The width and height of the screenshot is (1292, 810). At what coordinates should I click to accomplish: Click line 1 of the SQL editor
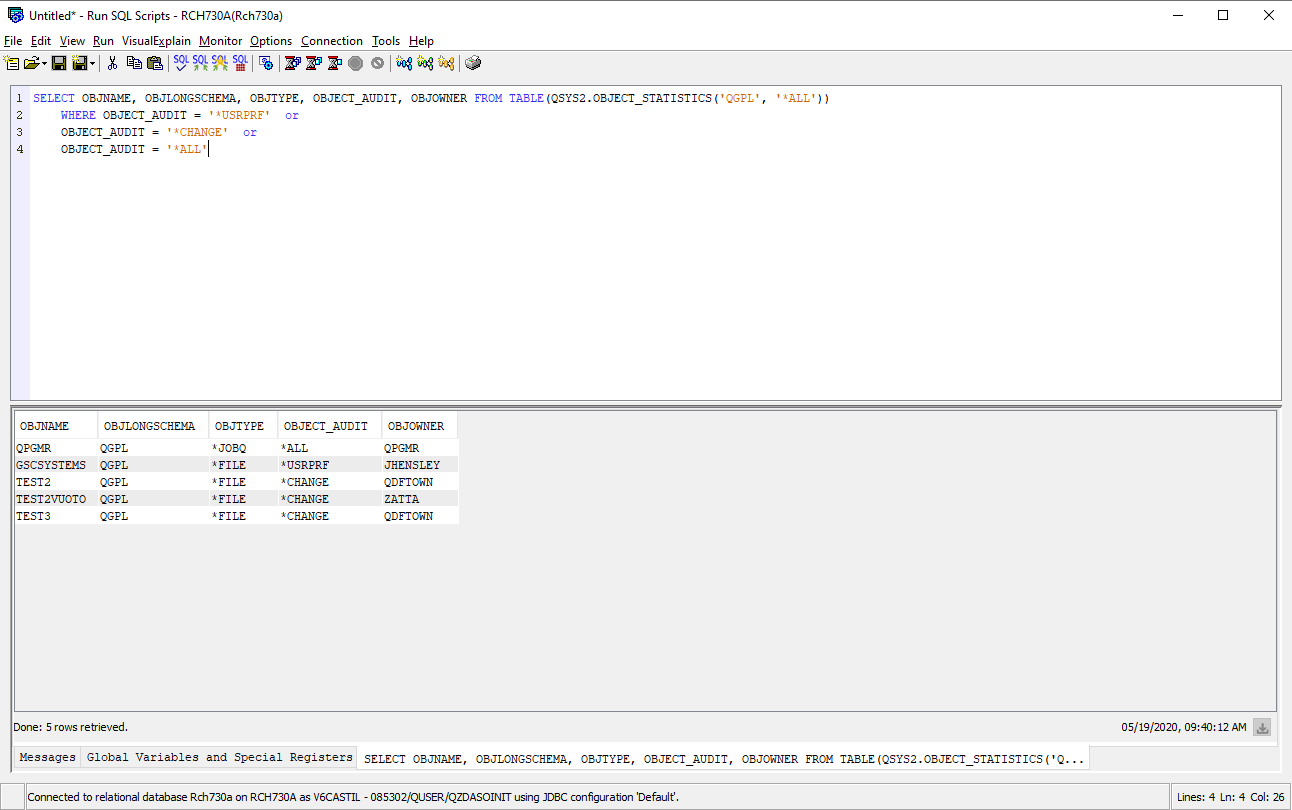coord(431,98)
